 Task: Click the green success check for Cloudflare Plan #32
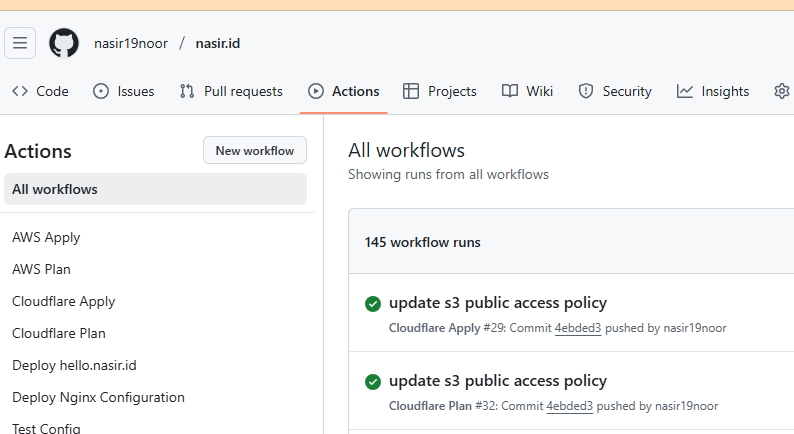coord(373,382)
